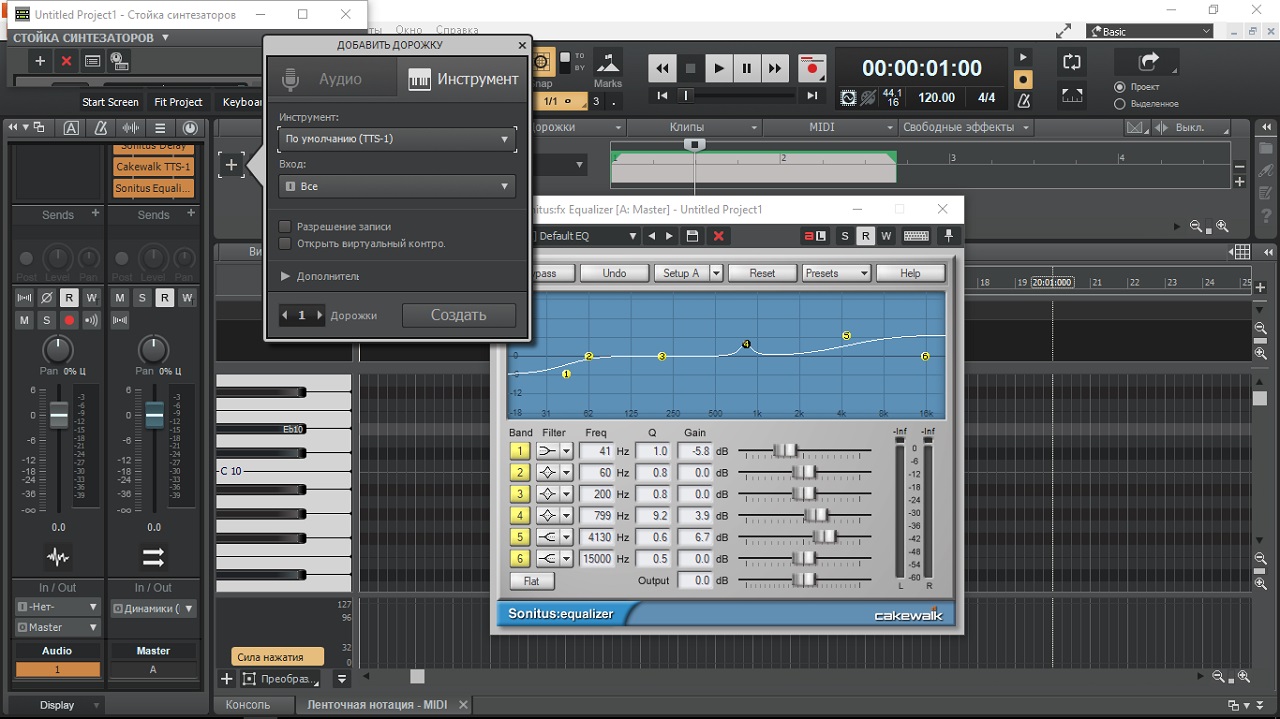Click the red X delete synth icon
Viewport: 1280px width, 719px height.
[67, 61]
